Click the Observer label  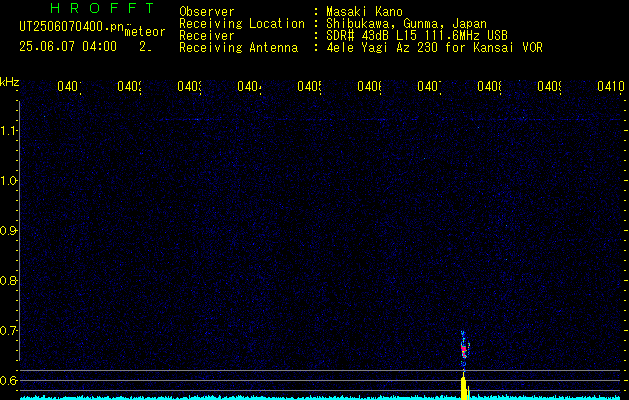point(207,12)
